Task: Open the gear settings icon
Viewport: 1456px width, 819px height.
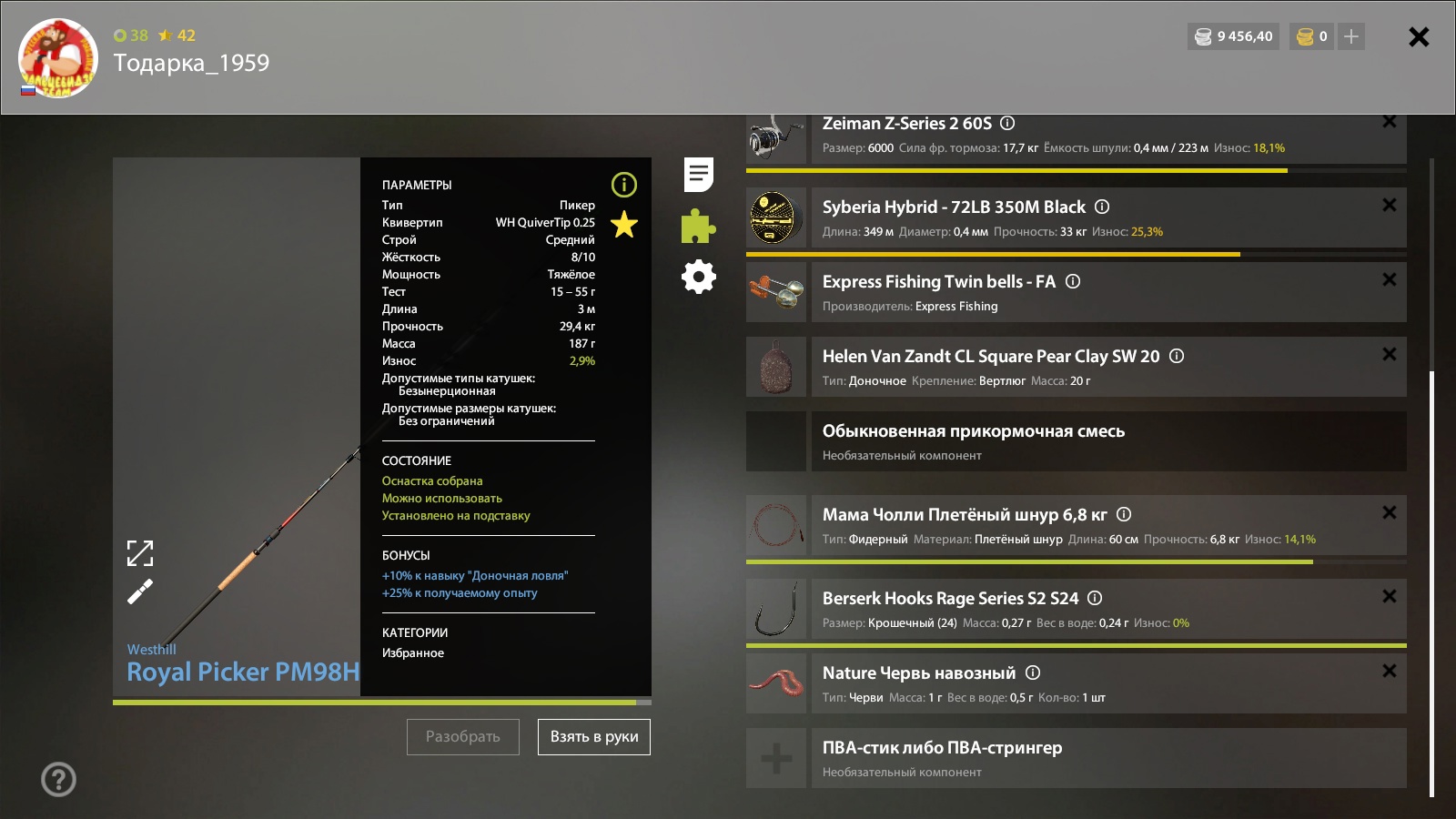Action: [699, 277]
